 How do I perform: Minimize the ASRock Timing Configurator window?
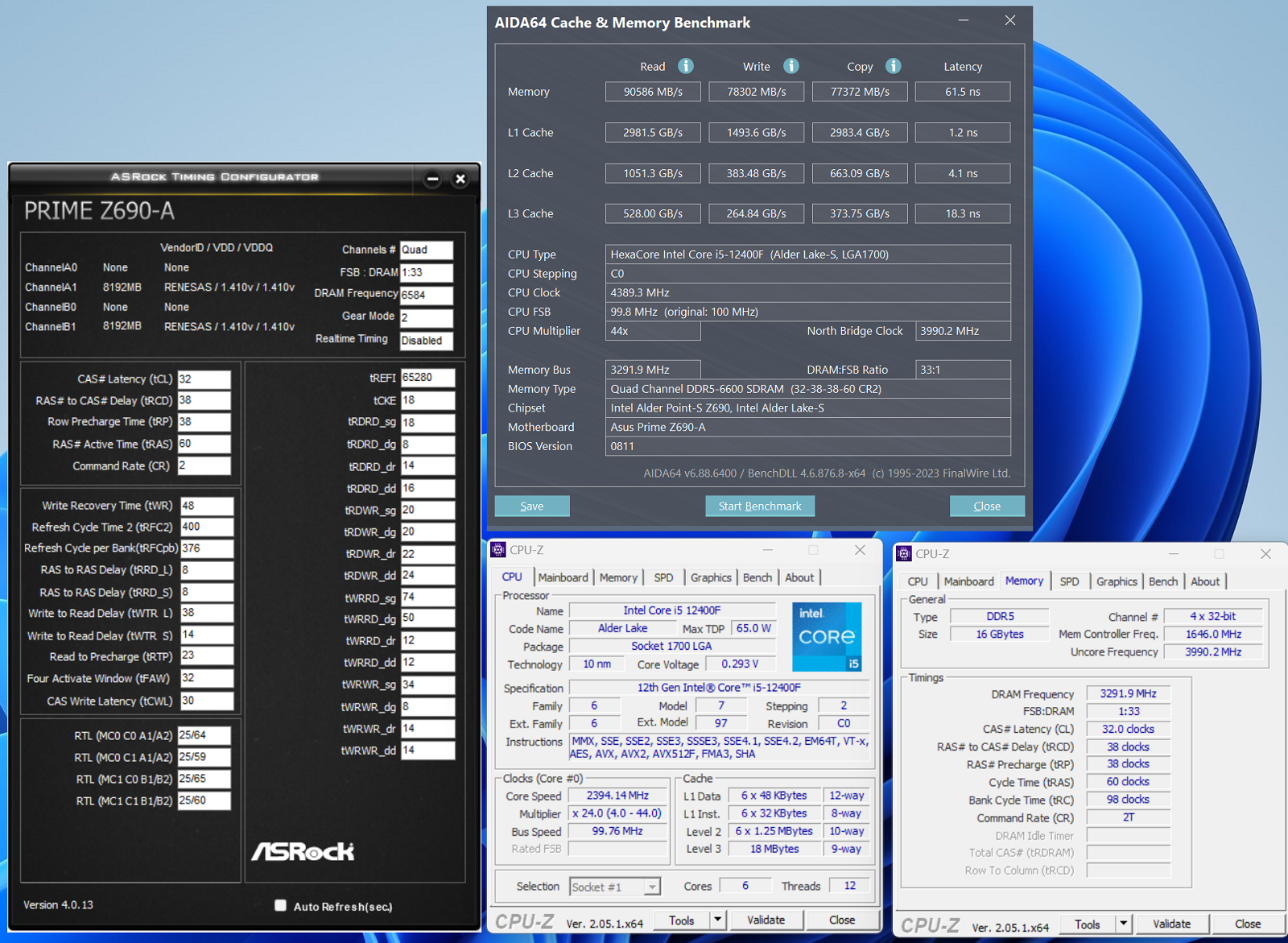pos(432,179)
